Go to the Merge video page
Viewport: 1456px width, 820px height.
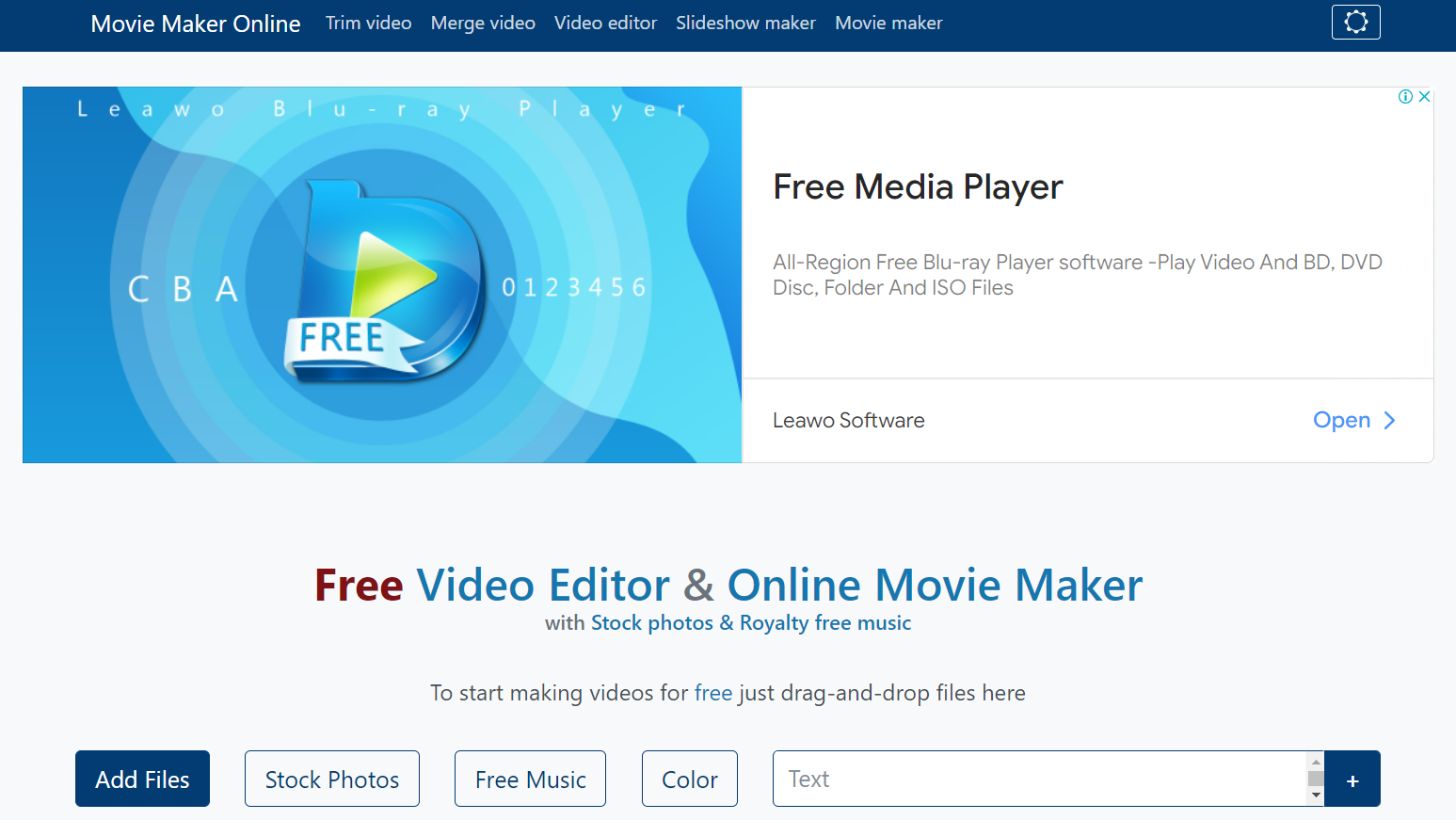pyautogui.click(x=483, y=24)
